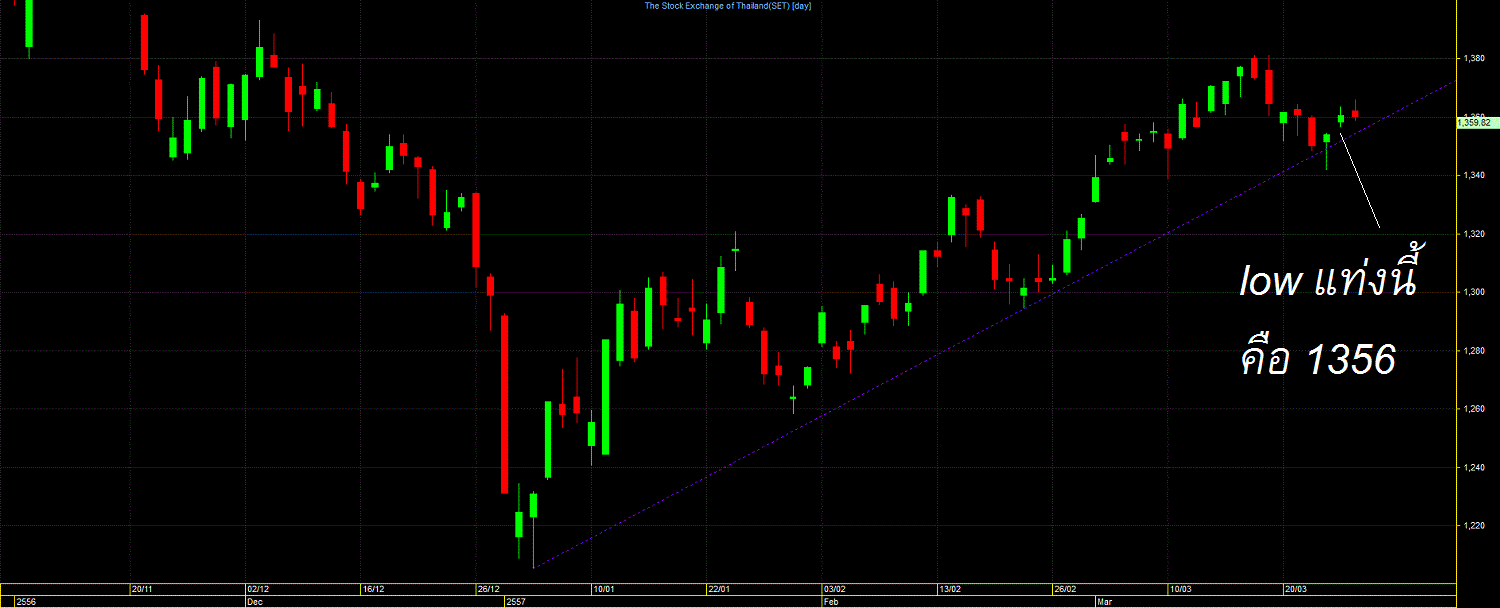Click the chart title 'The Stock Exchange of Thailand(SET) [day]'
Viewport: 1500px width, 608px height.
coord(727,6)
